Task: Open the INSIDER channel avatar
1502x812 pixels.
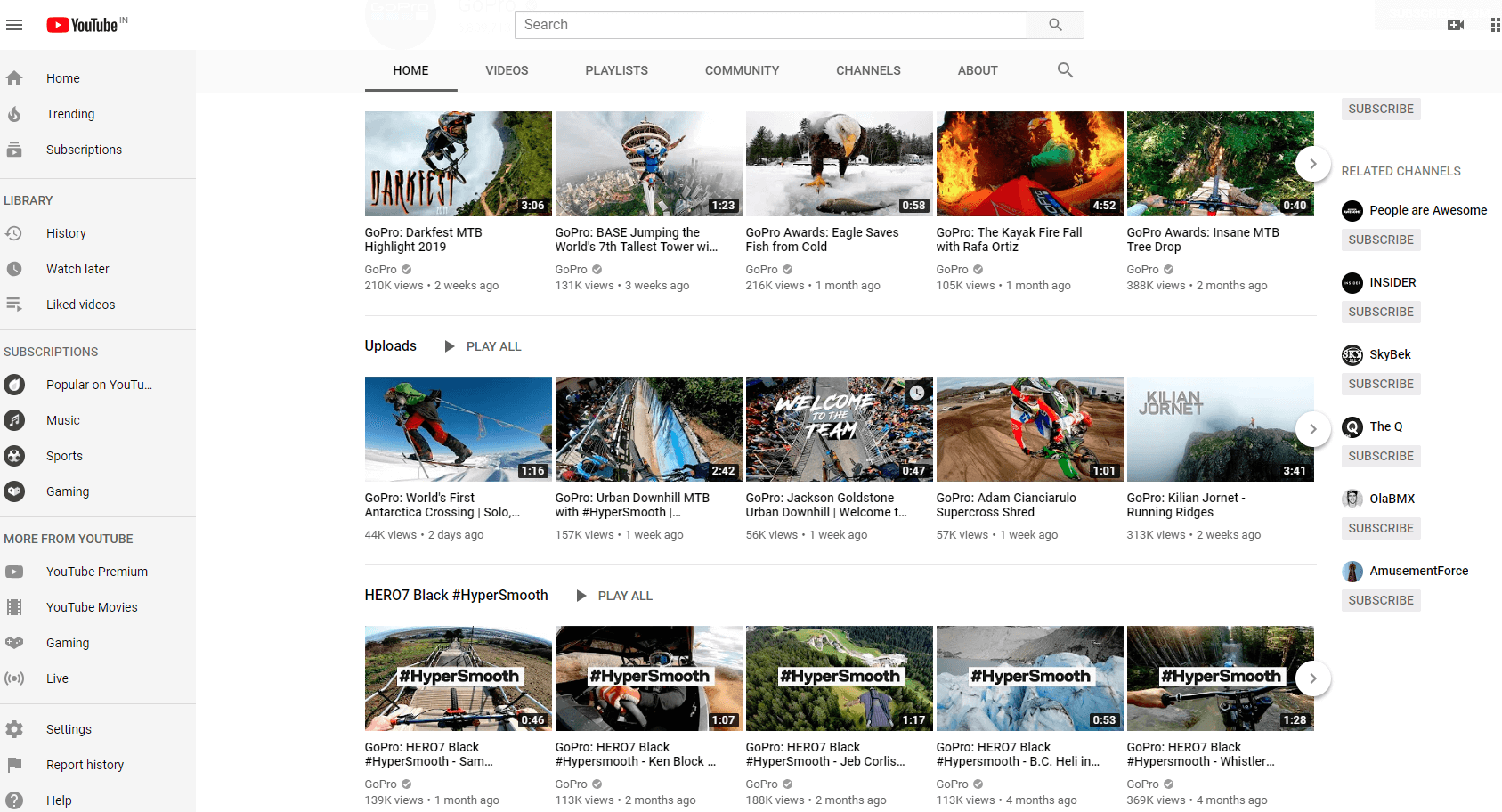Action: pos(1352,283)
